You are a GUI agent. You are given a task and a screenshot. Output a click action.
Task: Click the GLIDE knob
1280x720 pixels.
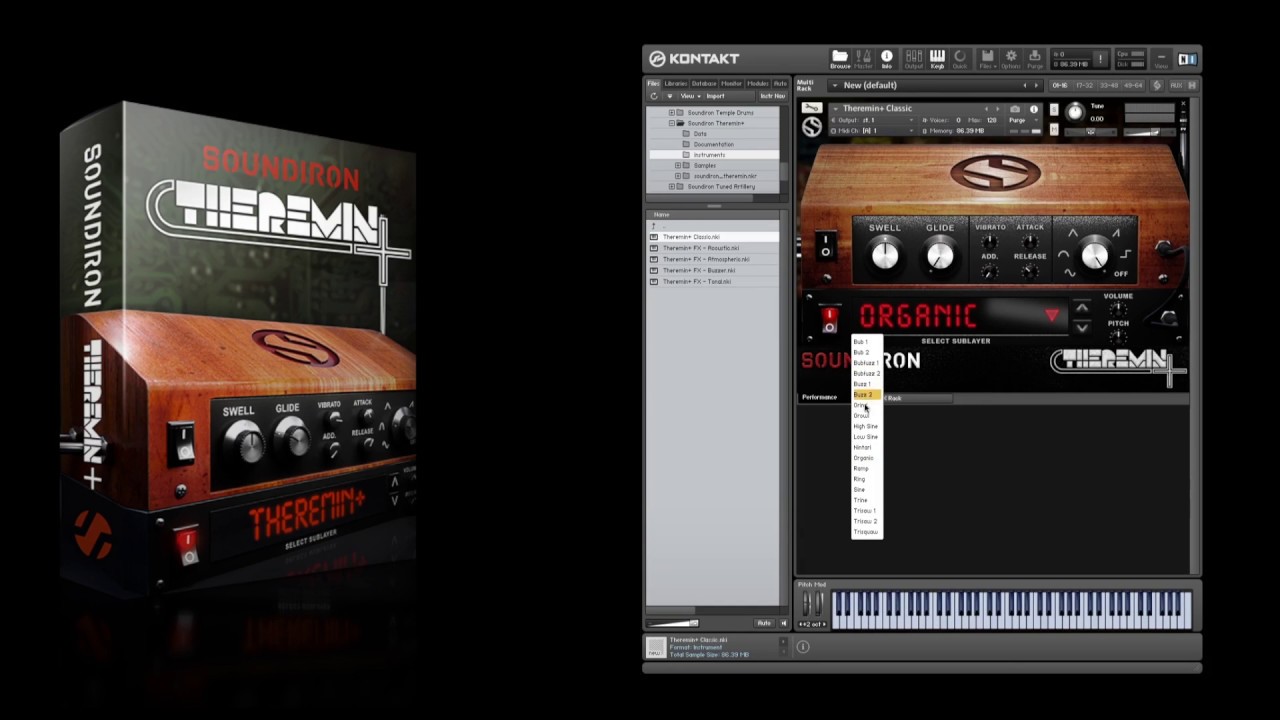click(x=940, y=256)
